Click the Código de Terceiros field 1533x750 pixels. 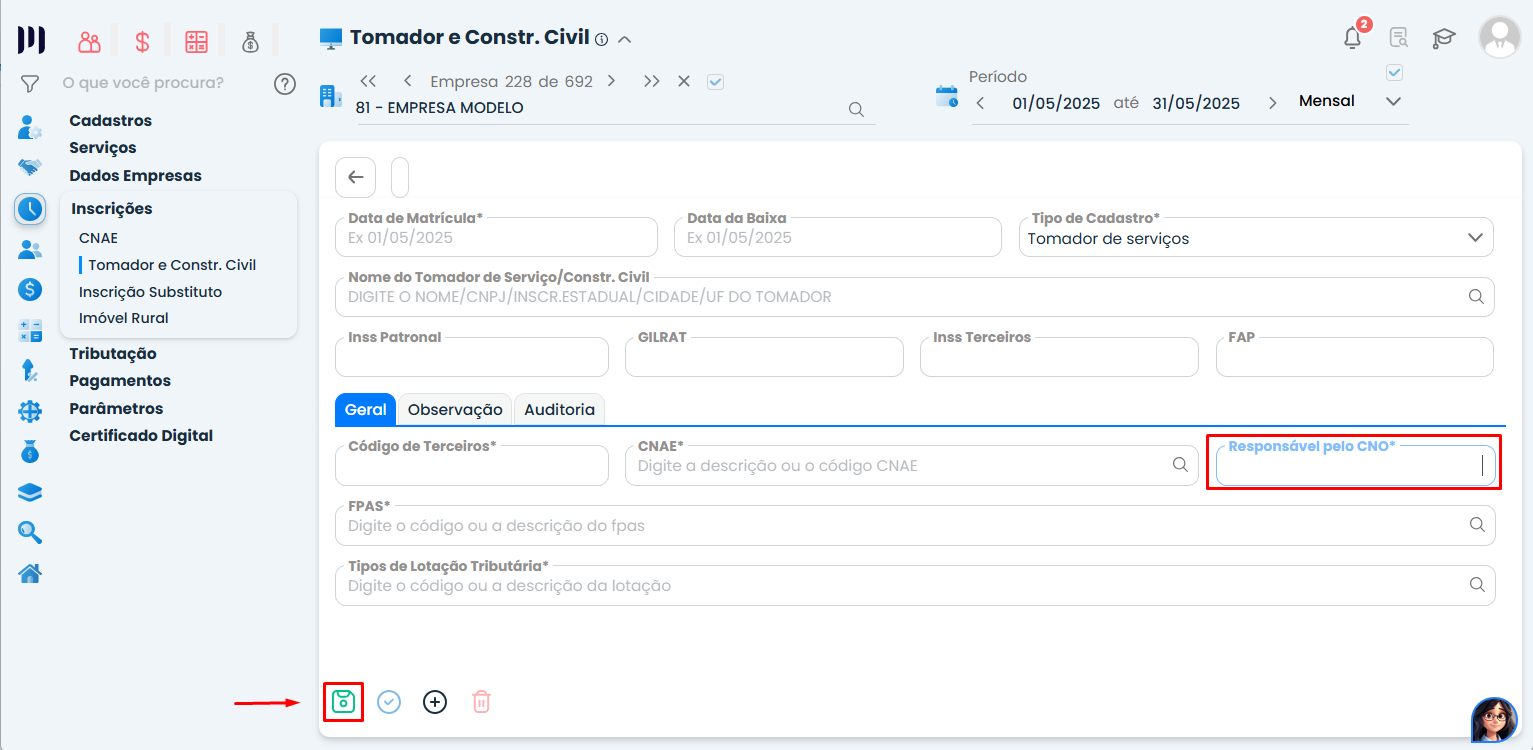tap(472, 465)
